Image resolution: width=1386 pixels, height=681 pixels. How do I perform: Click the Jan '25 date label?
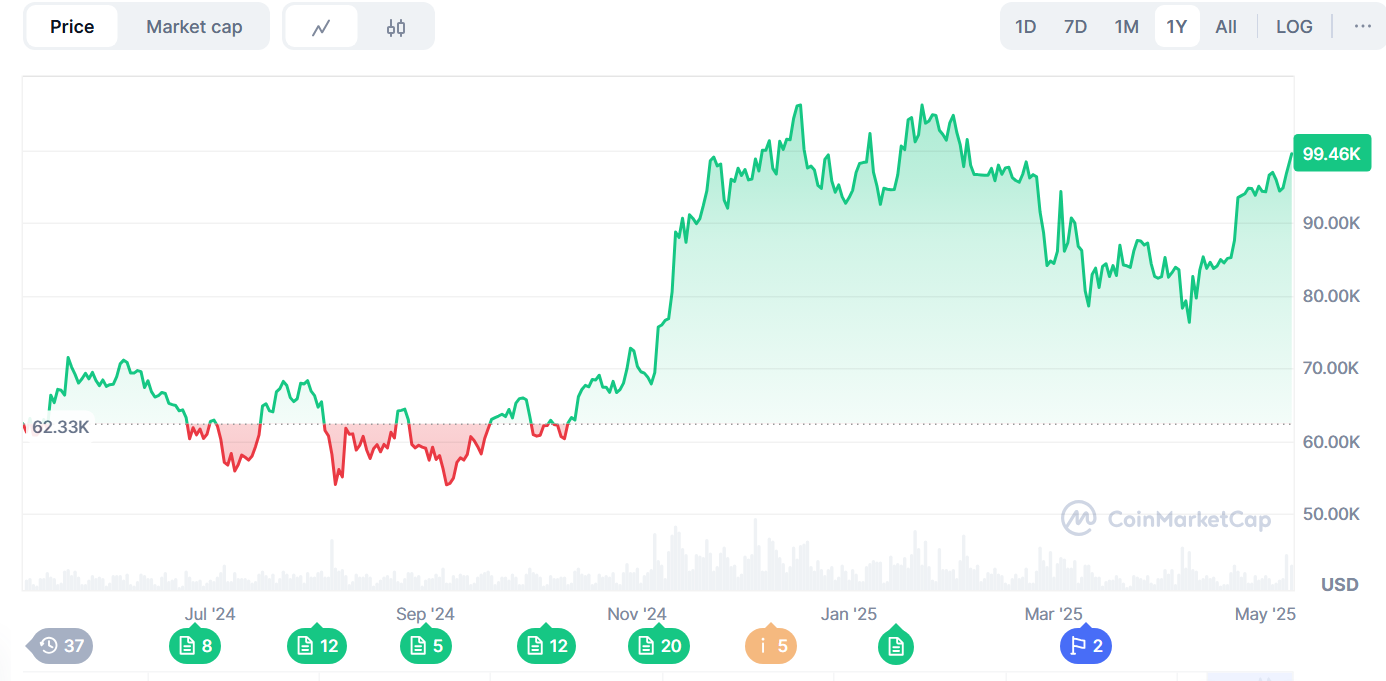(849, 614)
